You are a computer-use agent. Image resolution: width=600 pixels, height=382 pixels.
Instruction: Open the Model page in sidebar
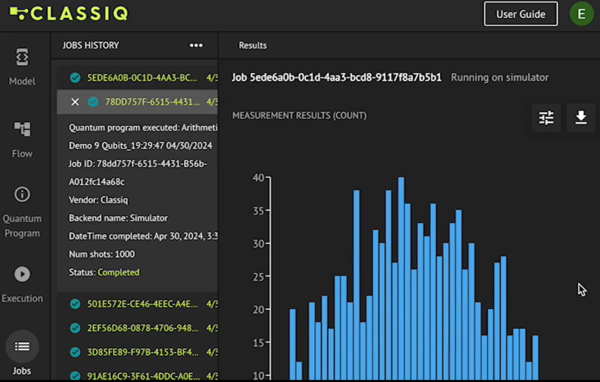tap(22, 66)
